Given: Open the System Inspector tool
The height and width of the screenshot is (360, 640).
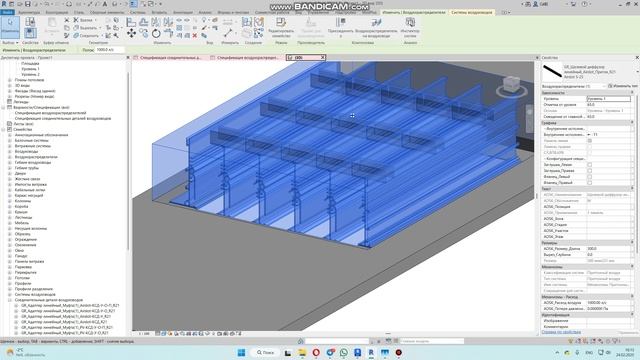Looking at the screenshot, I should click(x=410, y=27).
